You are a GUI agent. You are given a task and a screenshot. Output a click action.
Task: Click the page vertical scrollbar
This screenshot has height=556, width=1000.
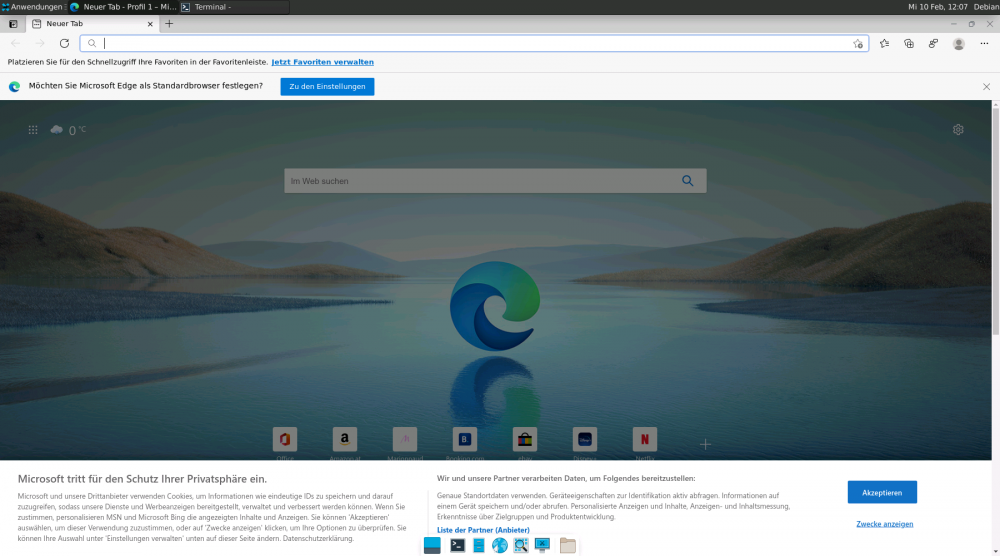996,220
